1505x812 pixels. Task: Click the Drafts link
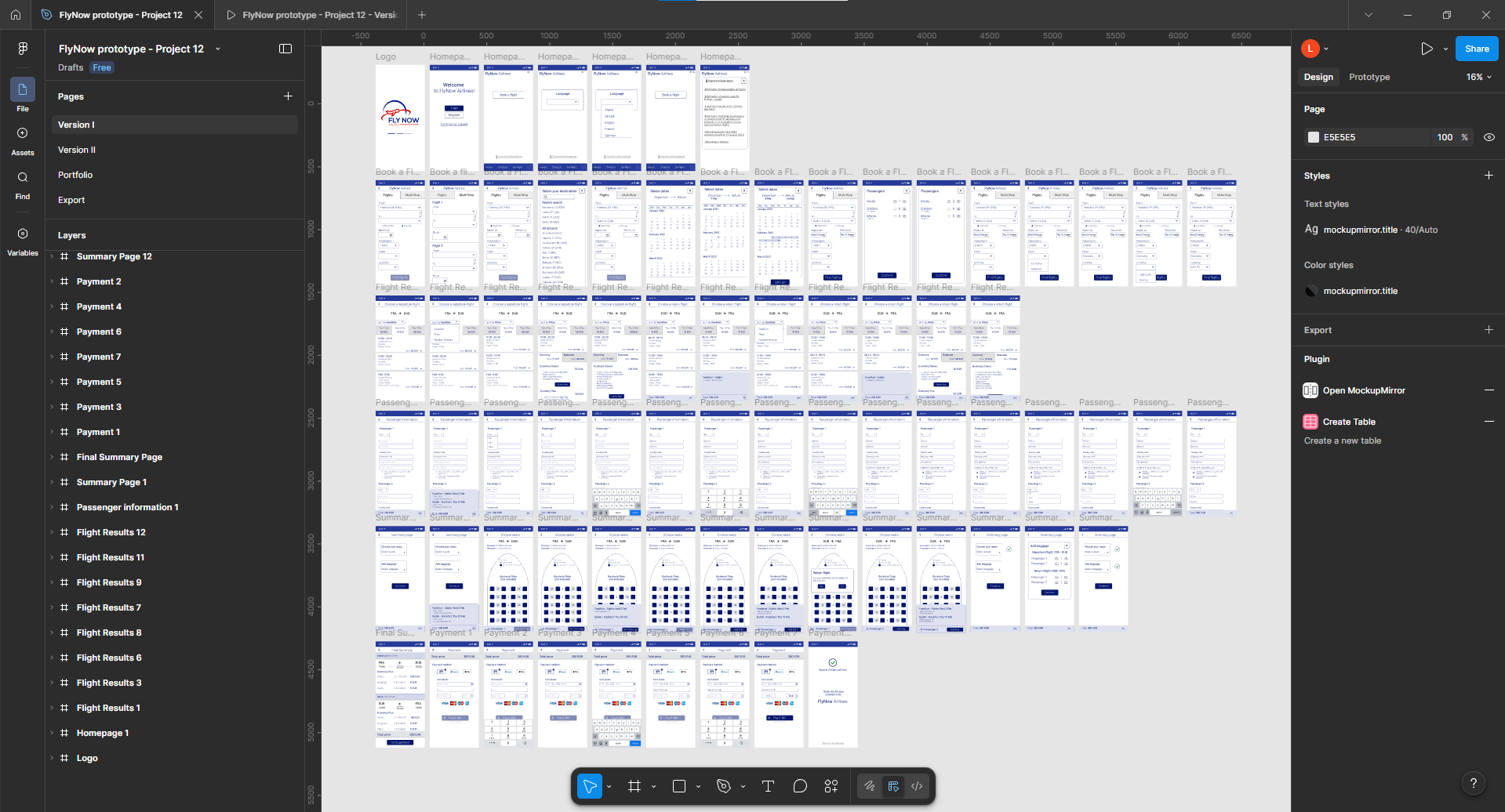pyautogui.click(x=71, y=67)
